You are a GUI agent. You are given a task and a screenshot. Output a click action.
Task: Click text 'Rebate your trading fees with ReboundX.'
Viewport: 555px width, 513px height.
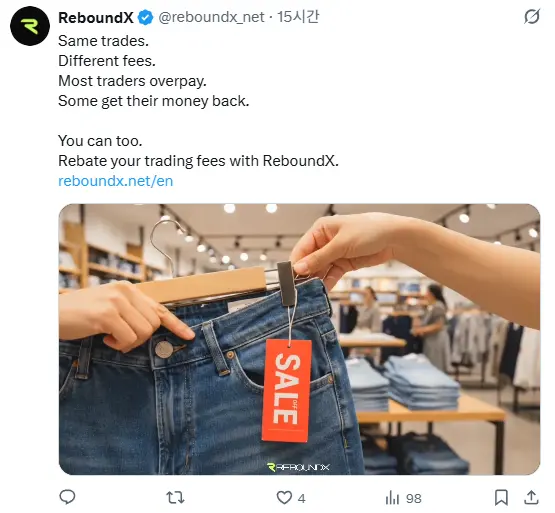(198, 161)
